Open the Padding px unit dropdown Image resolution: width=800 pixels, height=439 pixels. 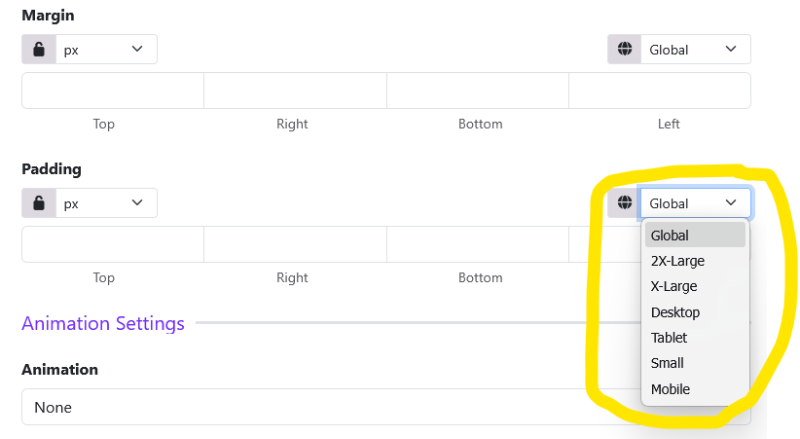tap(106, 204)
